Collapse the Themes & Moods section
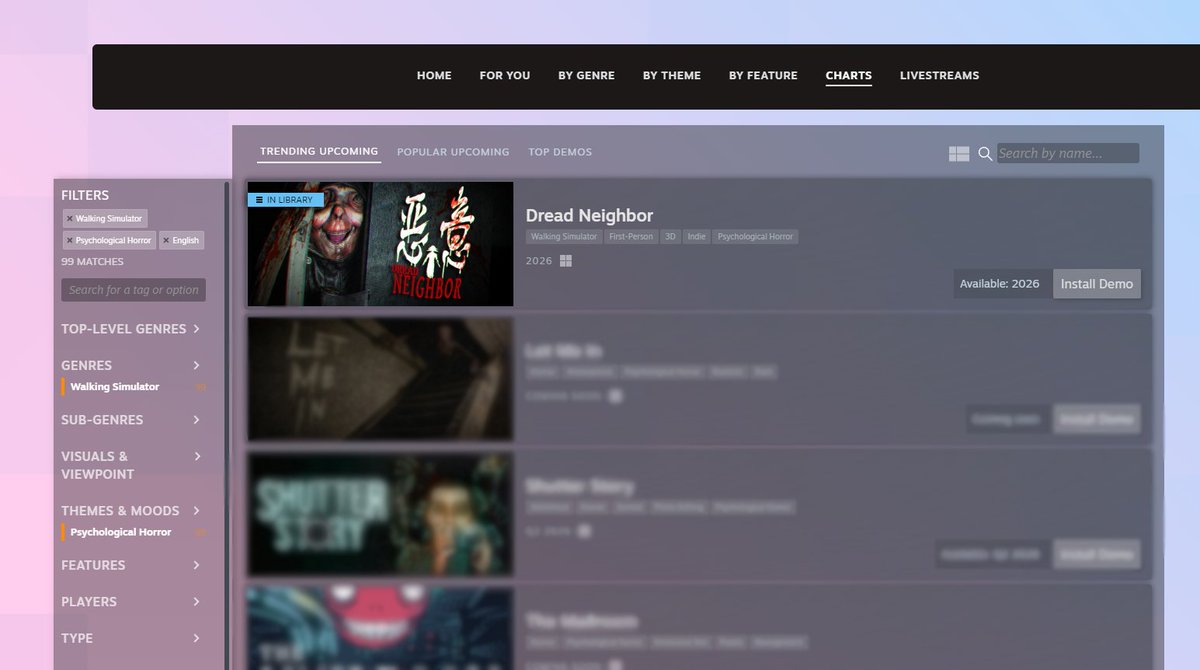This screenshot has height=670, width=1200. point(131,511)
